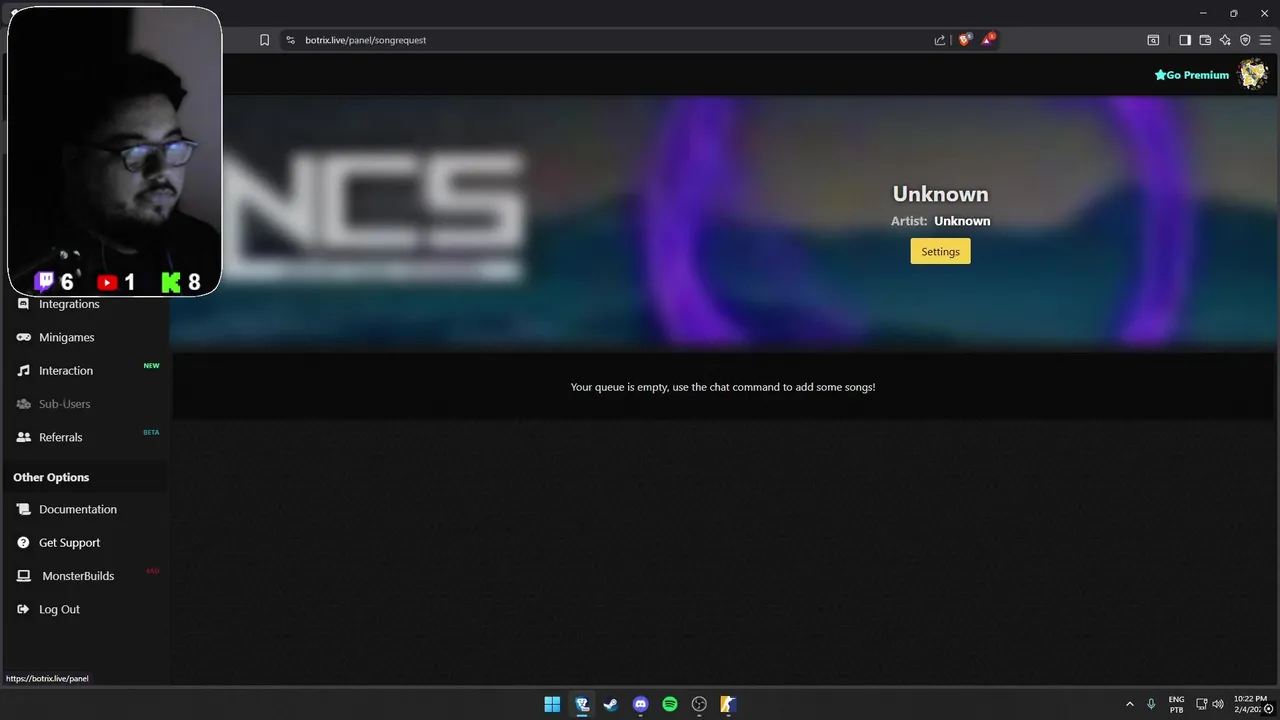Open the taskbar clock showing 10:22 PM
Screen dimensions: 1280x720
(1250, 704)
